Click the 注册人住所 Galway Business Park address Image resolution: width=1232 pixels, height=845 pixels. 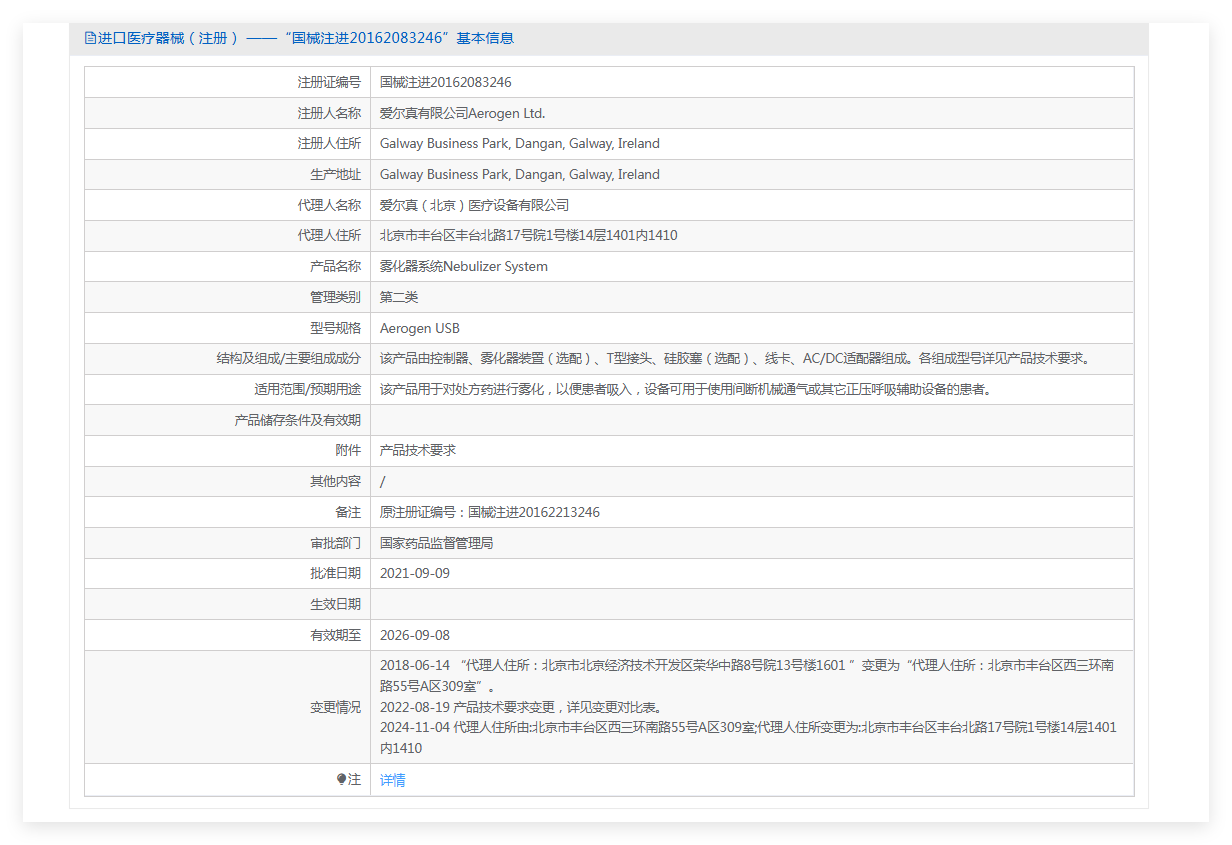(520, 144)
